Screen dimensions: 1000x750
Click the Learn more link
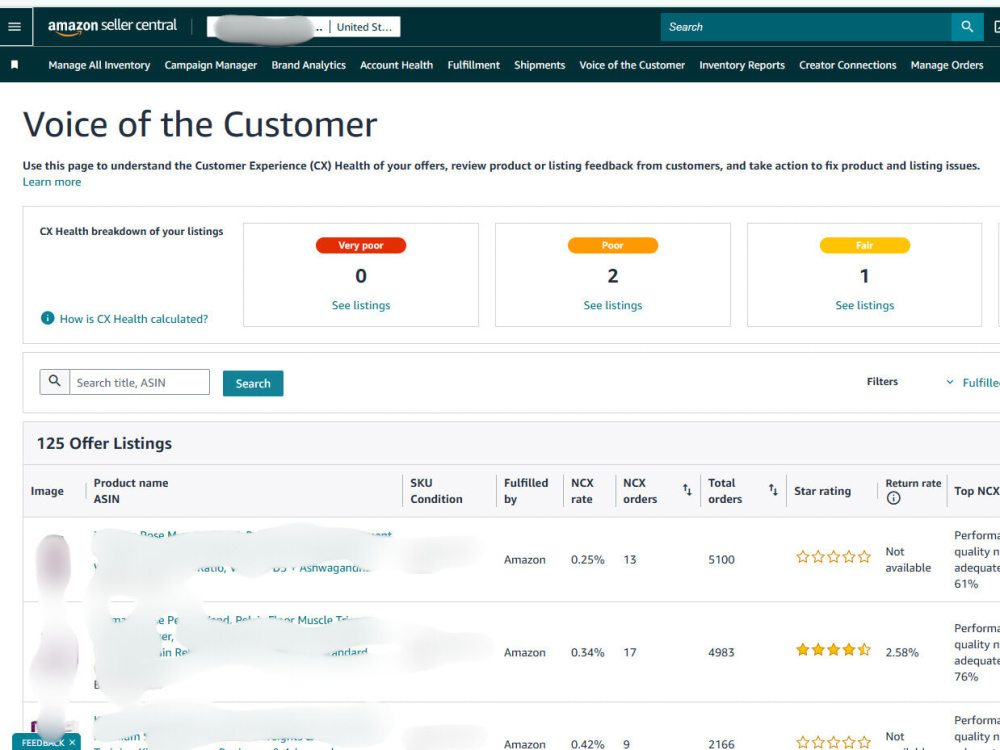coord(52,182)
